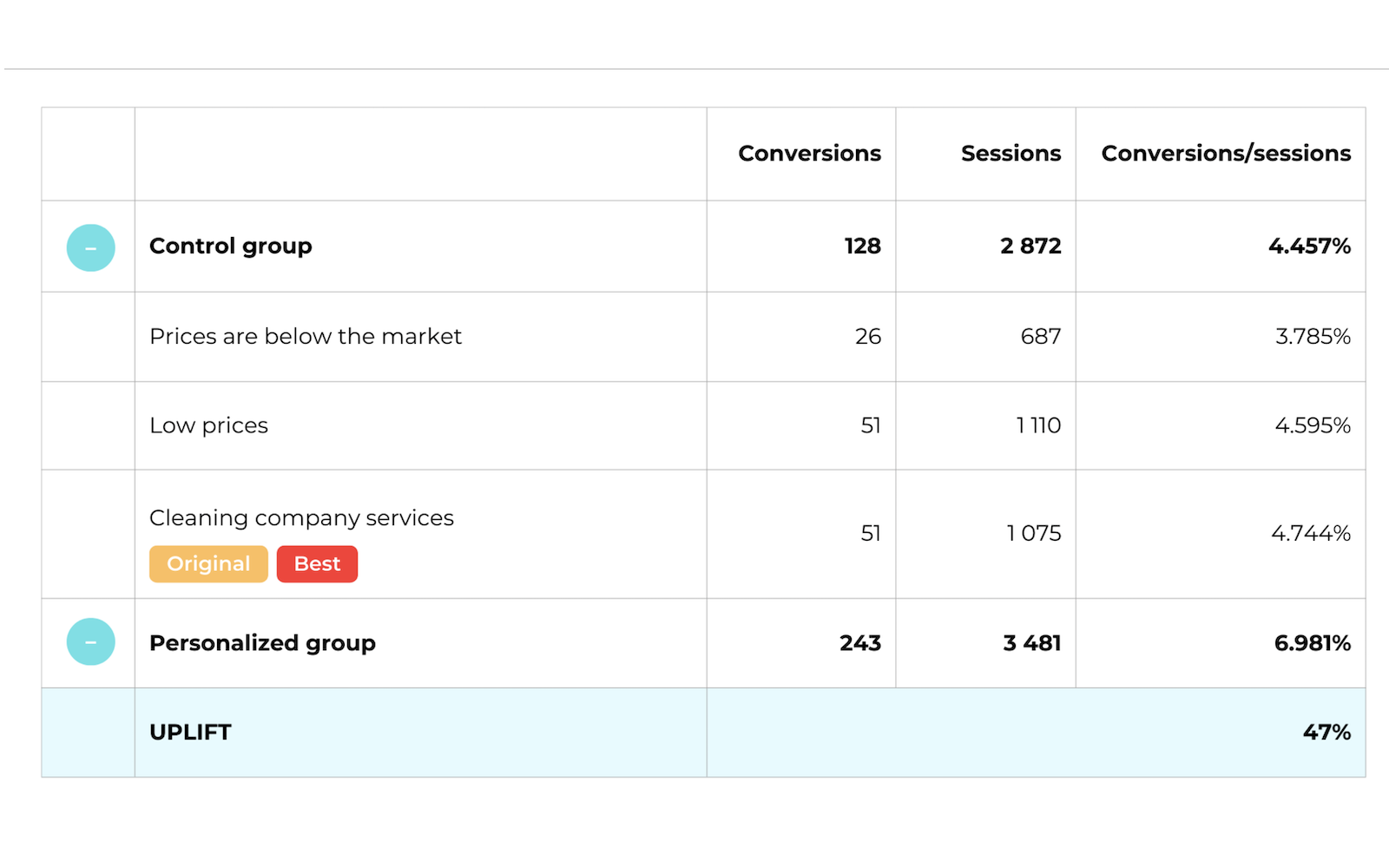
Task: Collapse the Control group rows
Action: coord(91,248)
